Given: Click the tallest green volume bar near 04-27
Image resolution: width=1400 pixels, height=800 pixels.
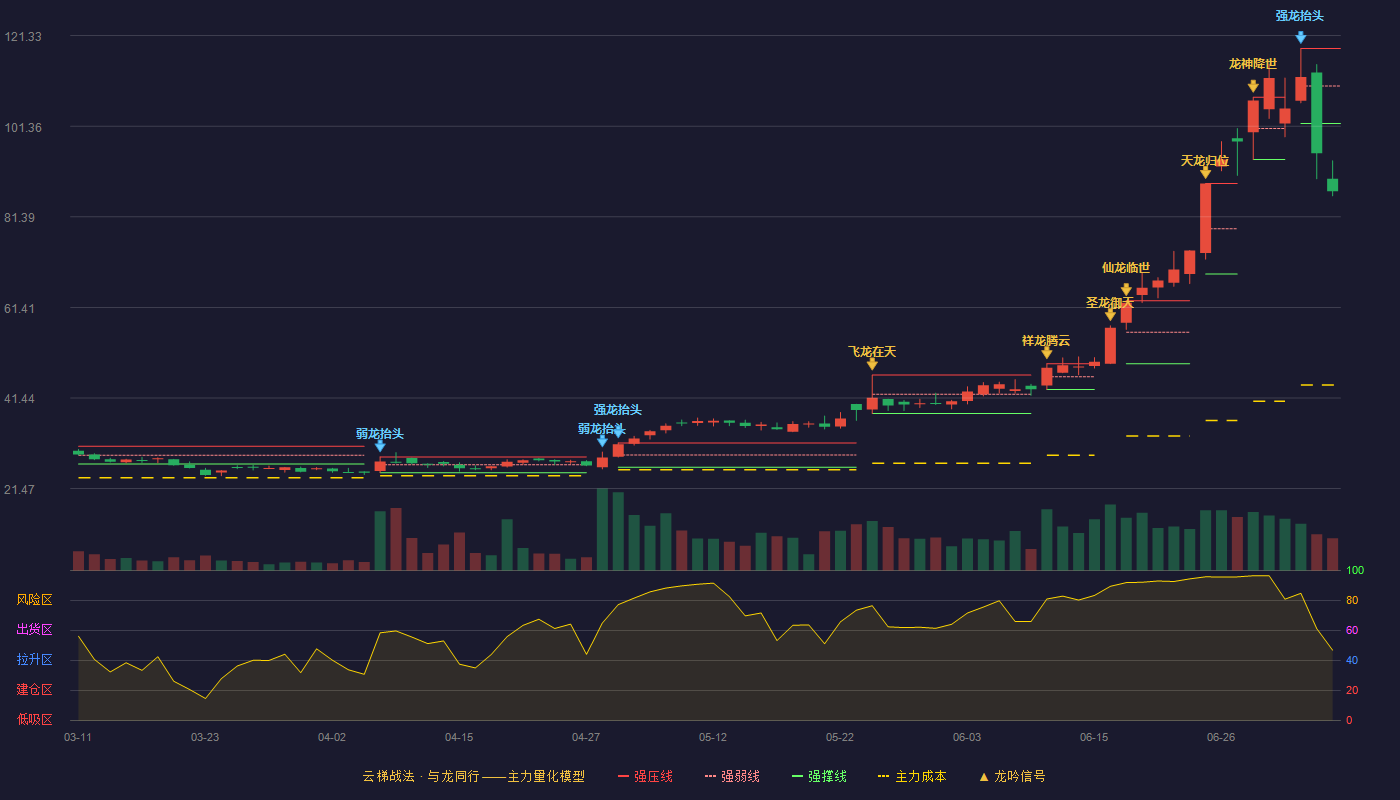Looking at the screenshot, I should [602, 529].
